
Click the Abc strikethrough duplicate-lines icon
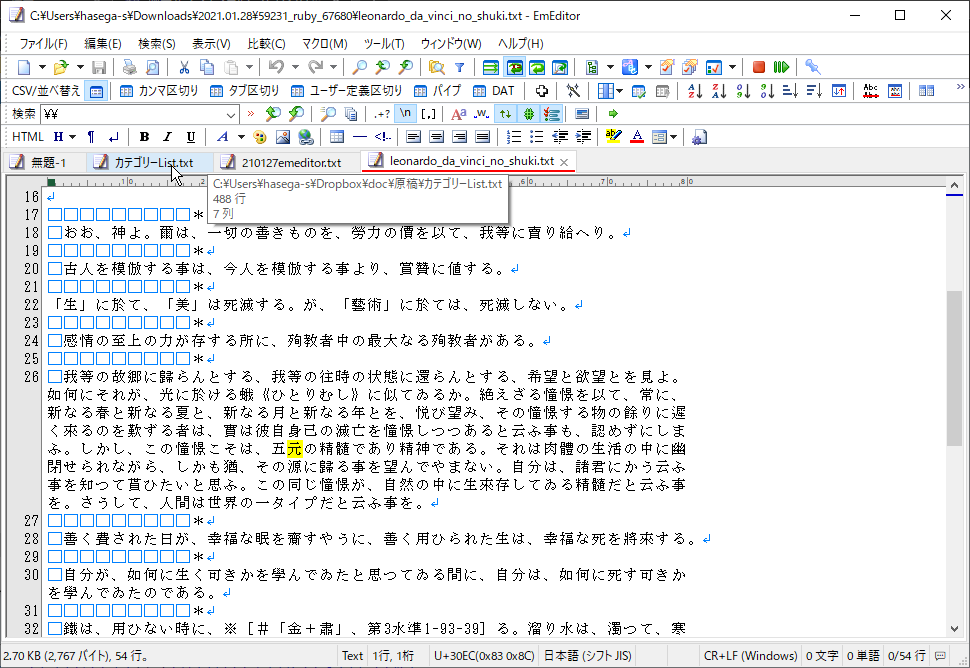(x=870, y=91)
